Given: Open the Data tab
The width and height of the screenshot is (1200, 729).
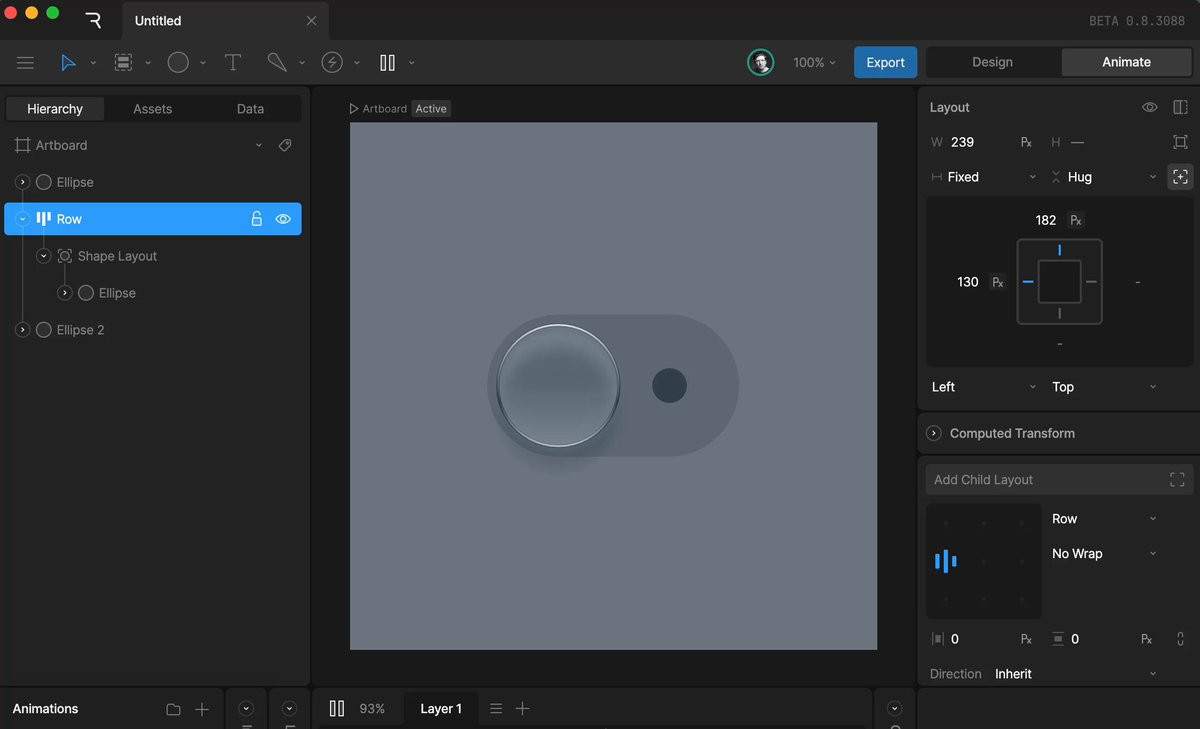Looking at the screenshot, I should (x=250, y=109).
